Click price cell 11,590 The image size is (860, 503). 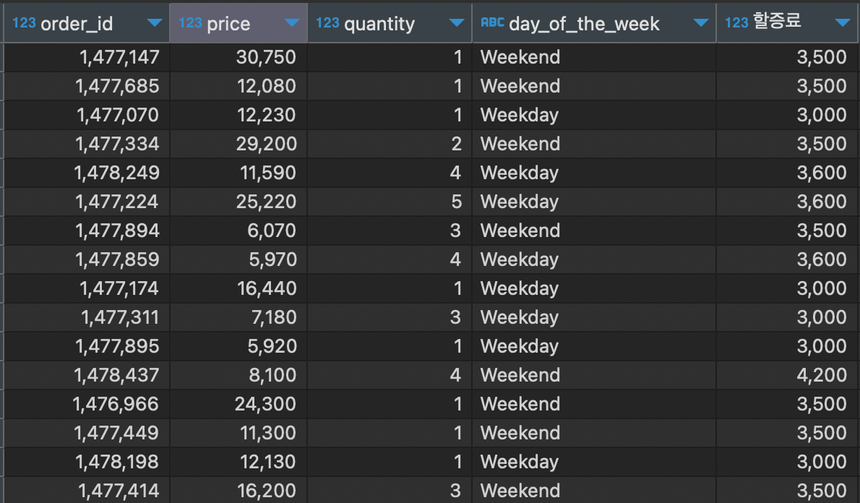[x=239, y=173]
